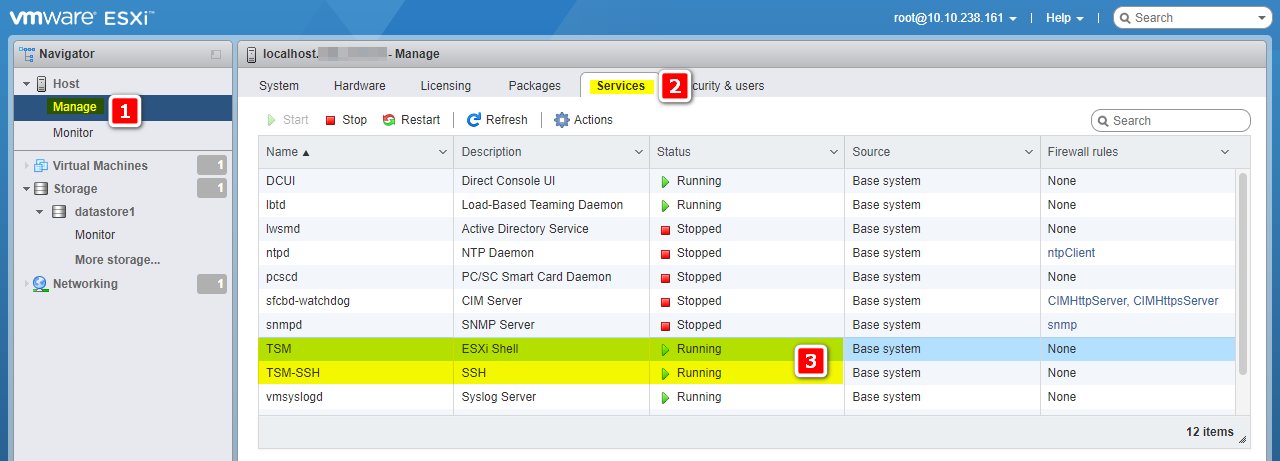Image resolution: width=1280 pixels, height=461 pixels.
Task: Click the Restart service icon
Action: 389,120
